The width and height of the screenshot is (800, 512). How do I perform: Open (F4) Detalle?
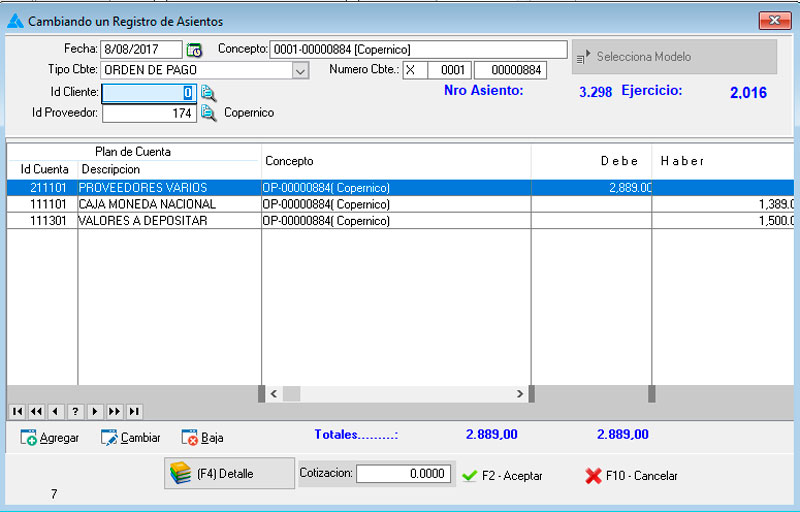[x=215, y=474]
